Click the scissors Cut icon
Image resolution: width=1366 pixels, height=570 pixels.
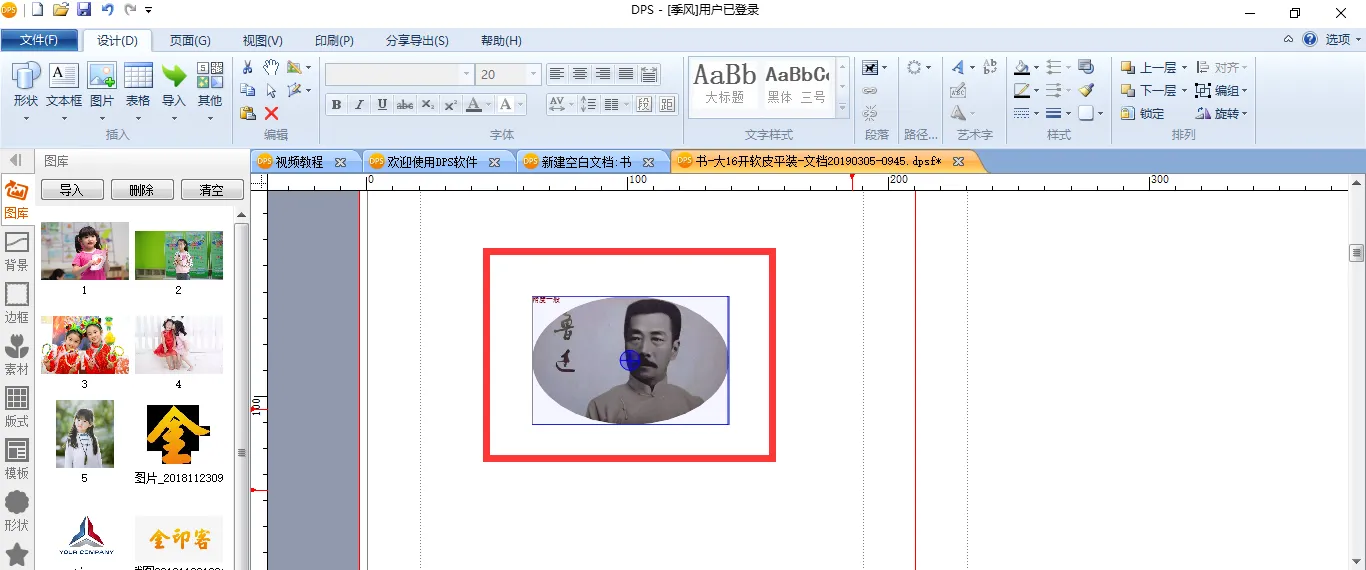tap(248, 67)
